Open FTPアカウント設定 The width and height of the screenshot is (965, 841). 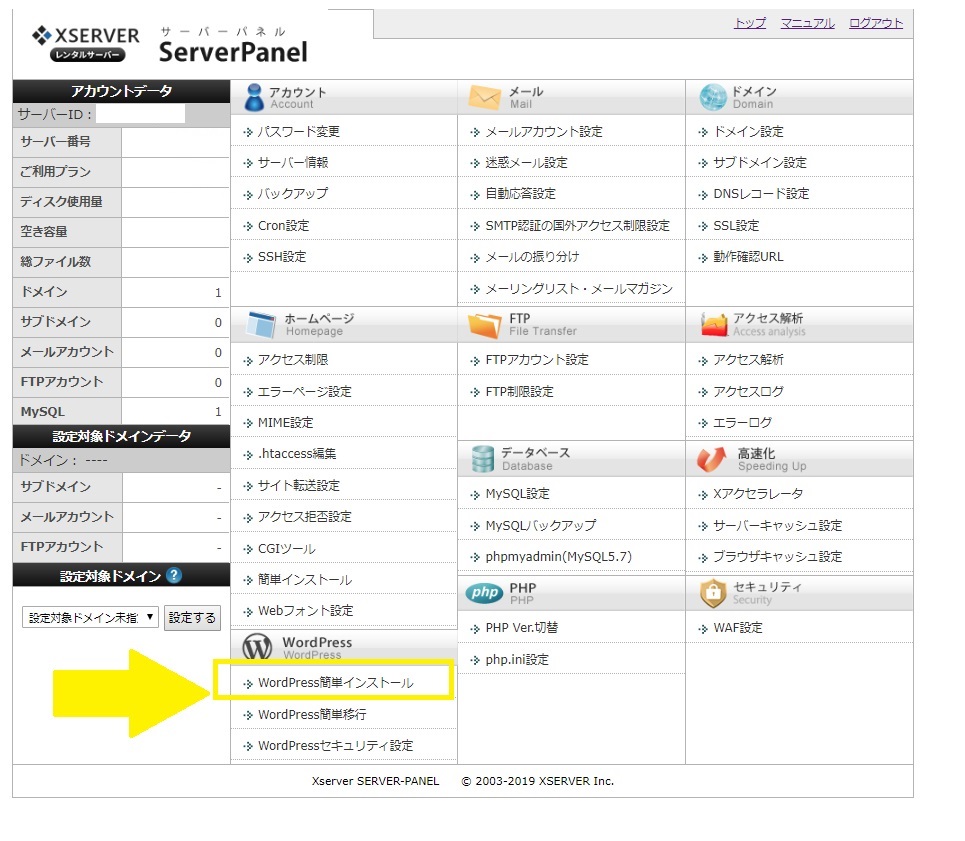537,360
